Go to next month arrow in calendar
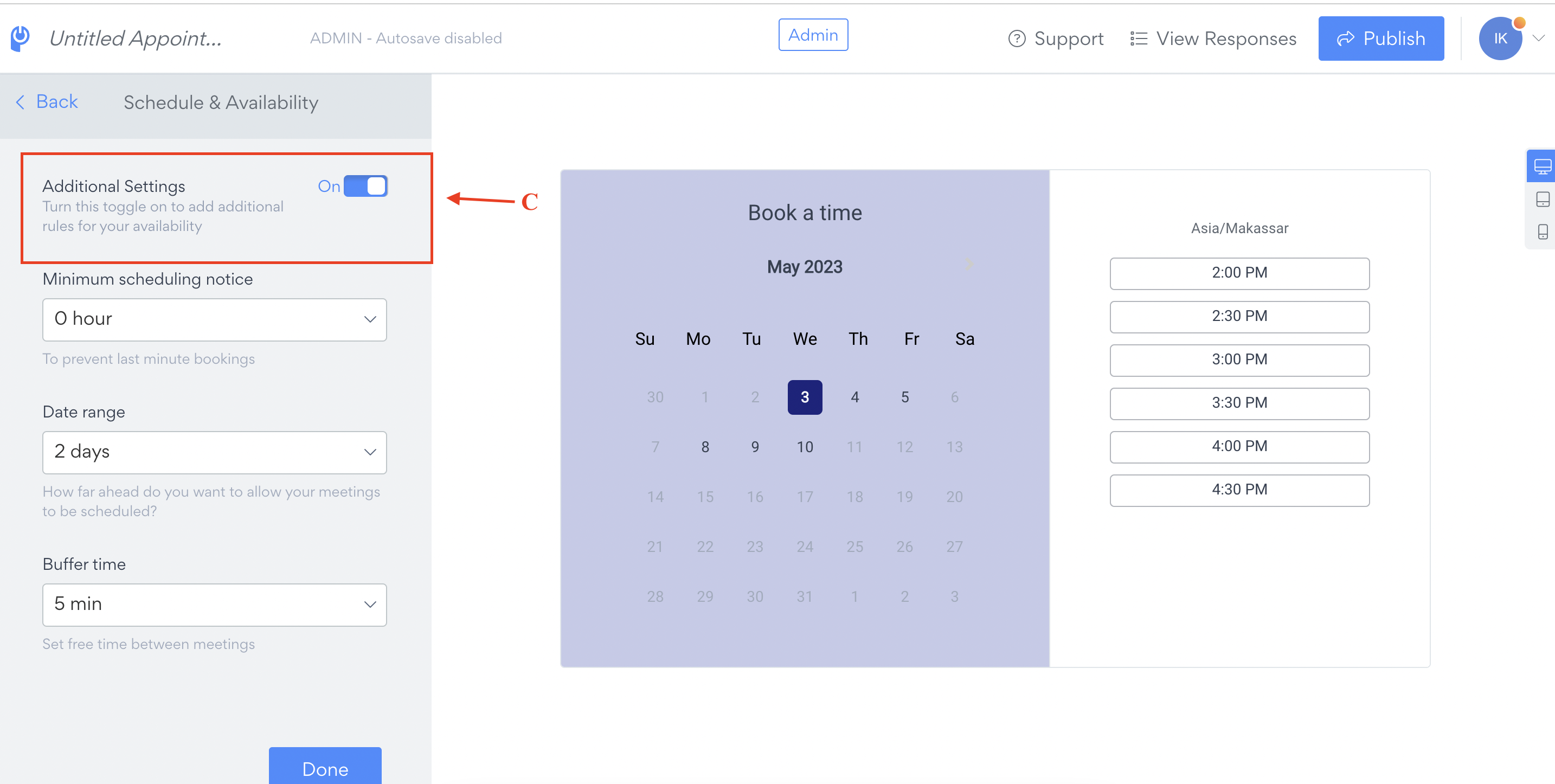The height and width of the screenshot is (784, 1555). [968, 264]
